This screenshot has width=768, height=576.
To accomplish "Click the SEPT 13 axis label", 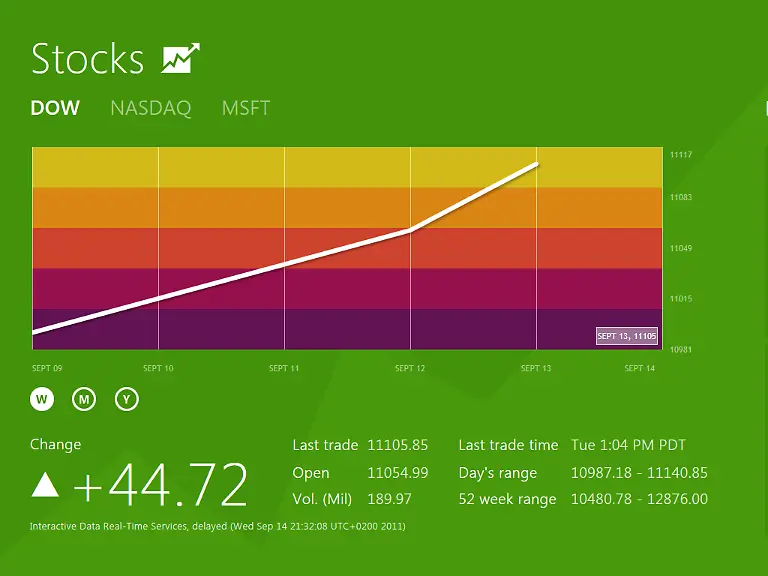I will coord(536,368).
